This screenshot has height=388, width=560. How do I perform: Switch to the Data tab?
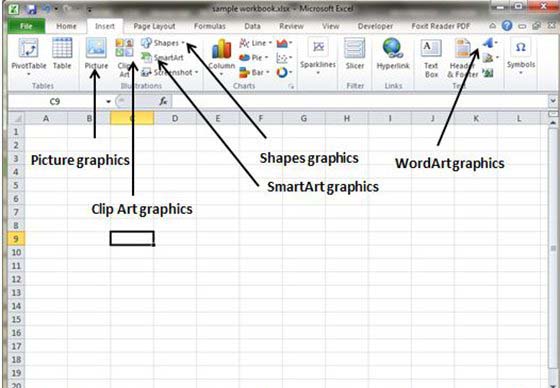(x=252, y=26)
